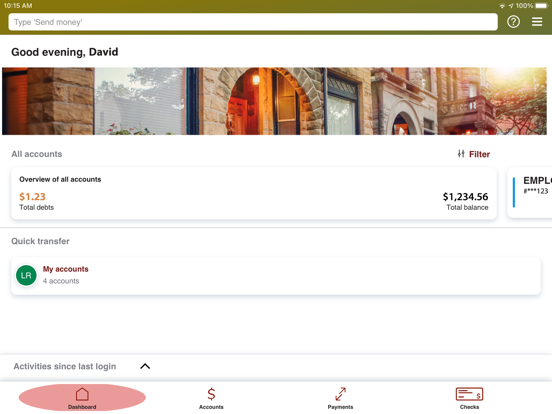Image resolution: width=552 pixels, height=414 pixels.
Task: Click the 'All accounts' heading
Action: tap(37, 154)
